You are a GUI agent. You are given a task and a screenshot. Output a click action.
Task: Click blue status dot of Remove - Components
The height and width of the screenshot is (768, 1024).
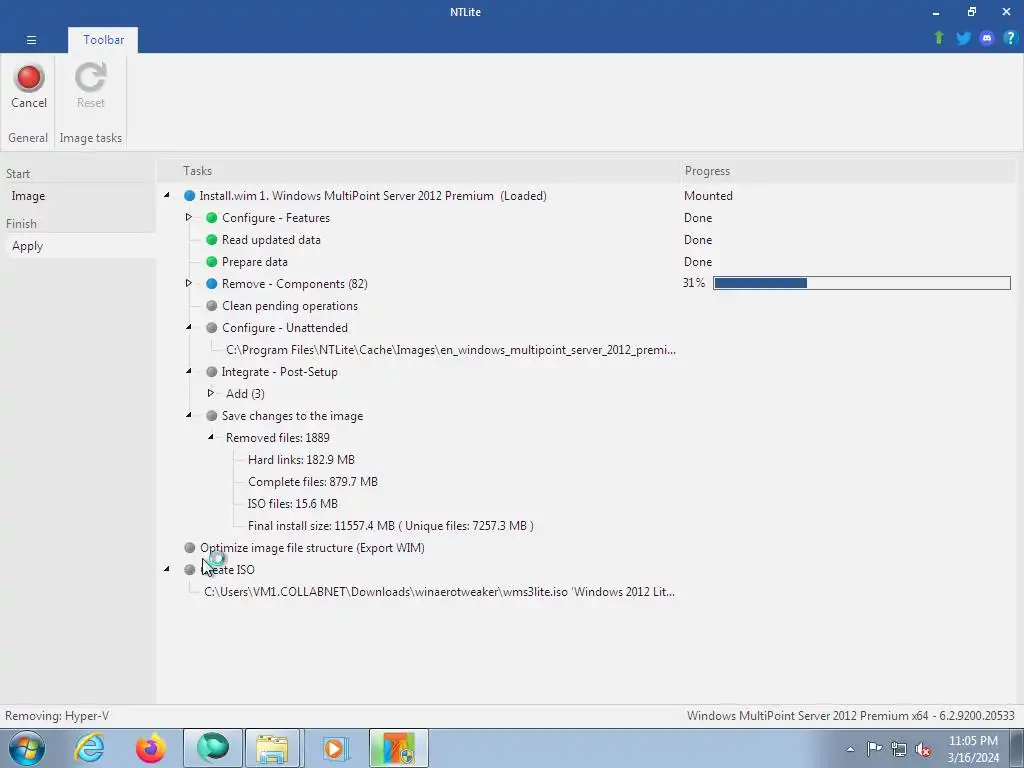[212, 284]
